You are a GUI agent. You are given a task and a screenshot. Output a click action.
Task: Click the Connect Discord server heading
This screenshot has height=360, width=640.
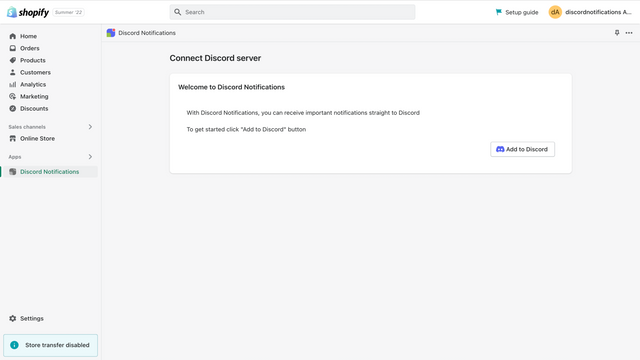click(215, 58)
